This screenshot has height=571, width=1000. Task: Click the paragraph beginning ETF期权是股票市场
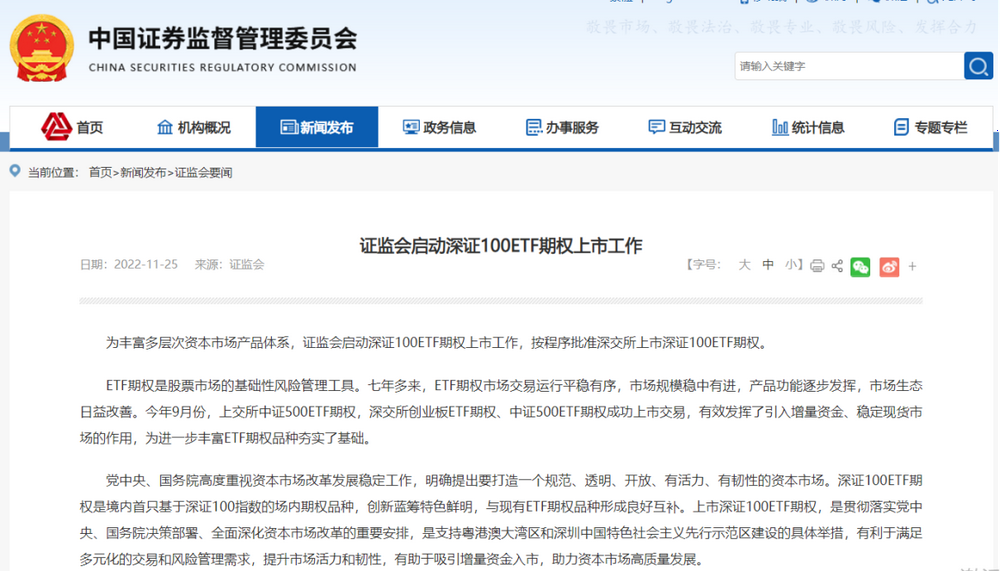point(501,412)
